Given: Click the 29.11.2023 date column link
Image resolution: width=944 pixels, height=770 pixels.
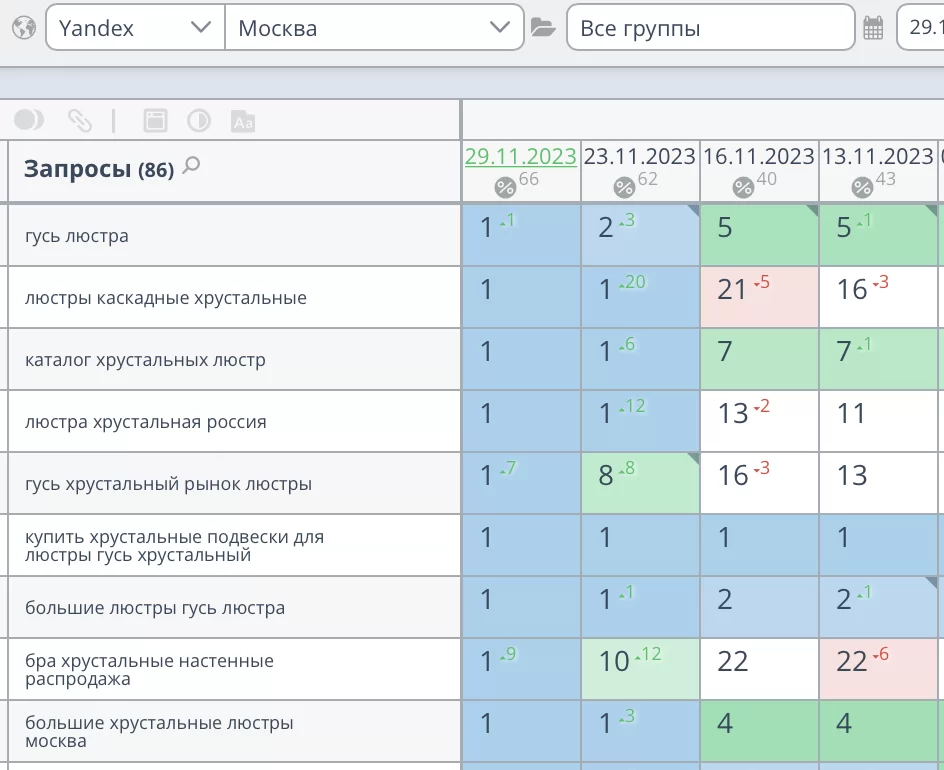Looking at the screenshot, I should 520,157.
